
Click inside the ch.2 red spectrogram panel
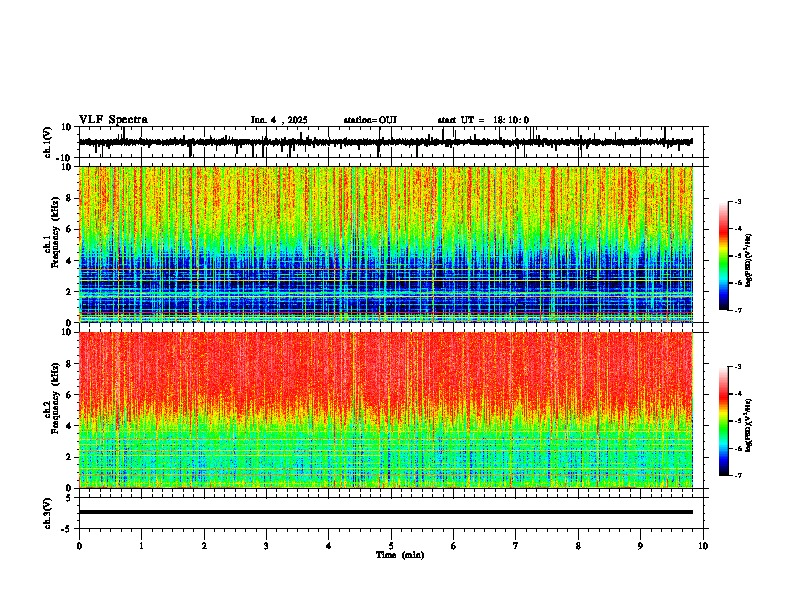385,410
